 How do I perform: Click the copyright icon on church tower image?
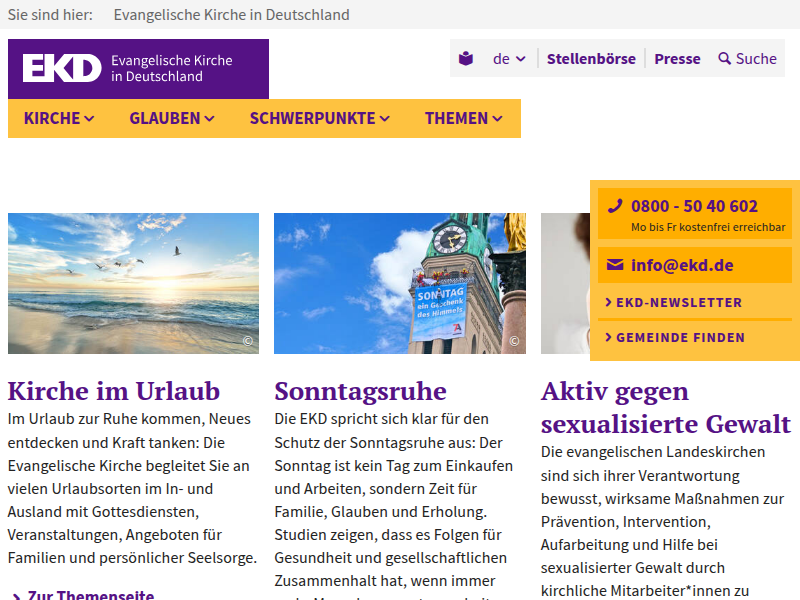(x=514, y=341)
